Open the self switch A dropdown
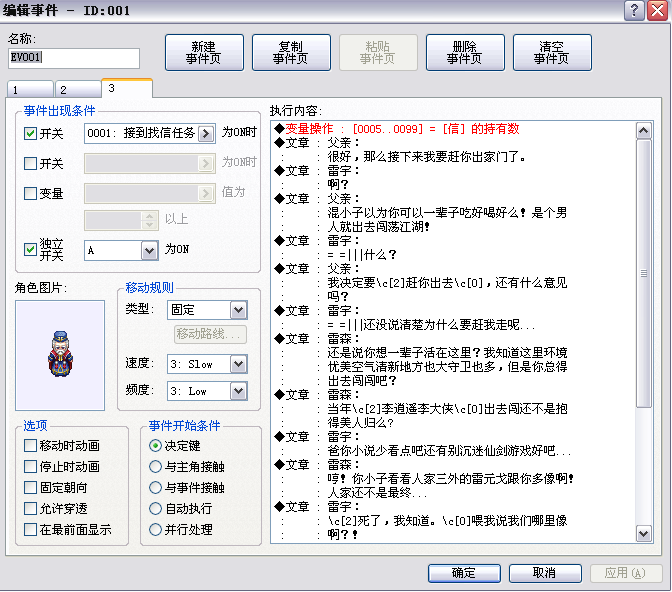The image size is (672, 592). (x=149, y=250)
